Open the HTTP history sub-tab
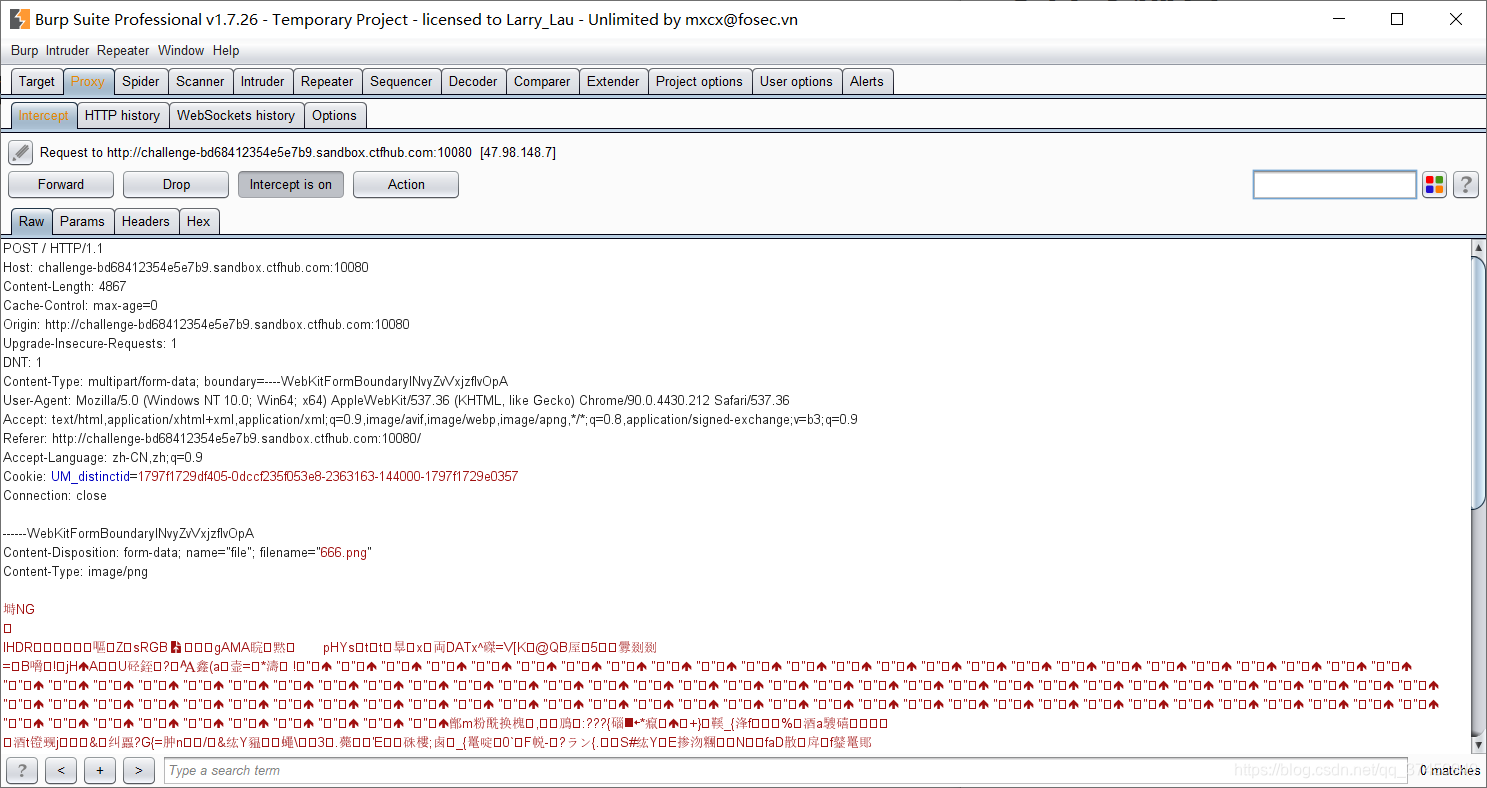Screen dimensions: 1487x788 (x=122, y=115)
